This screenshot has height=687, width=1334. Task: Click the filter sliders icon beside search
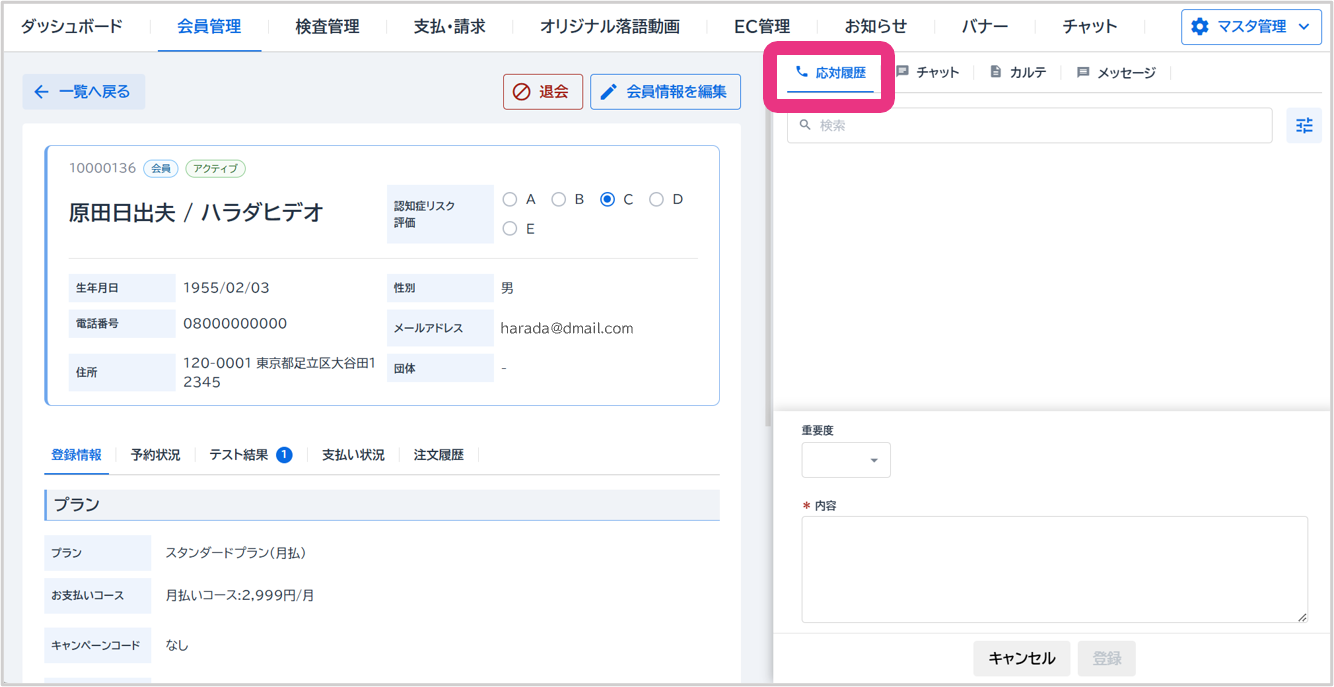[1303, 125]
